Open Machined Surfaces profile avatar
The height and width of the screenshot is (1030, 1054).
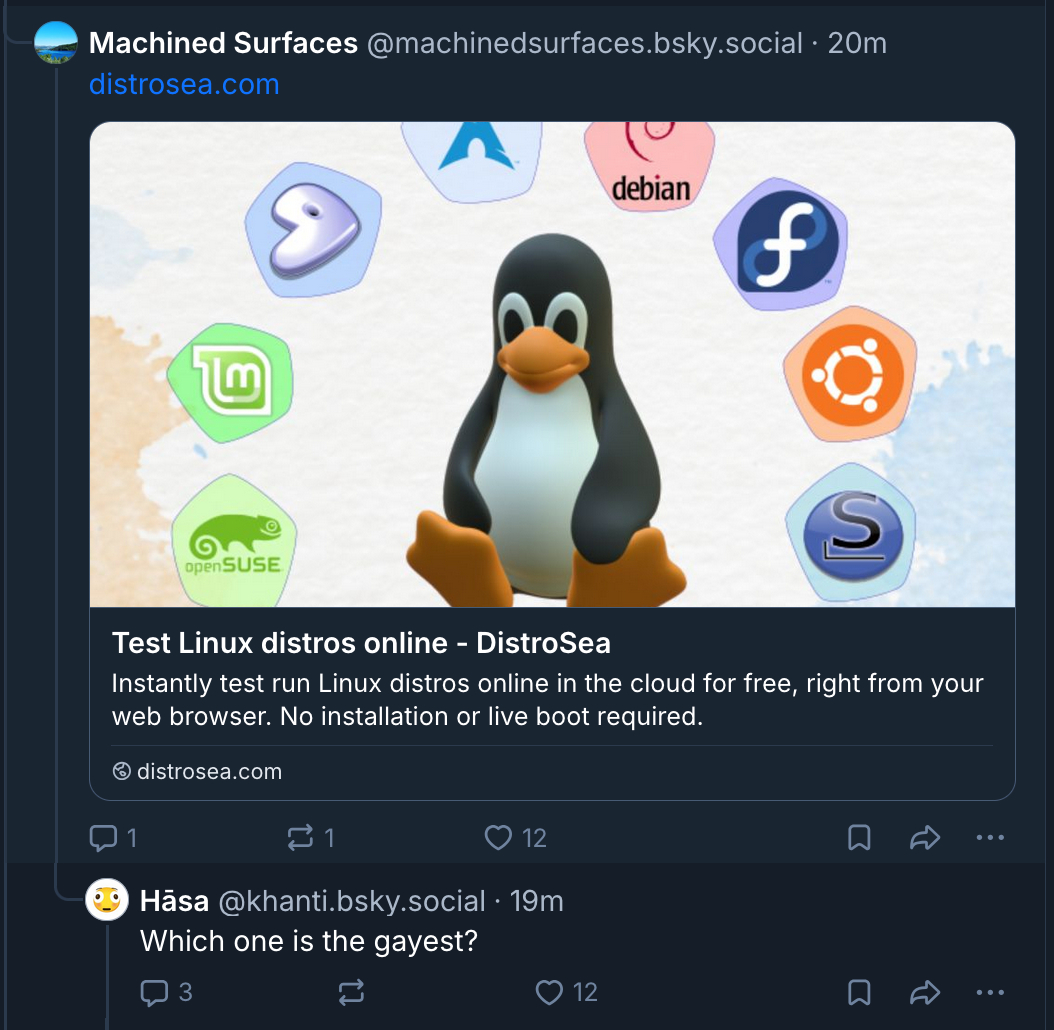pyautogui.click(x=56, y=43)
